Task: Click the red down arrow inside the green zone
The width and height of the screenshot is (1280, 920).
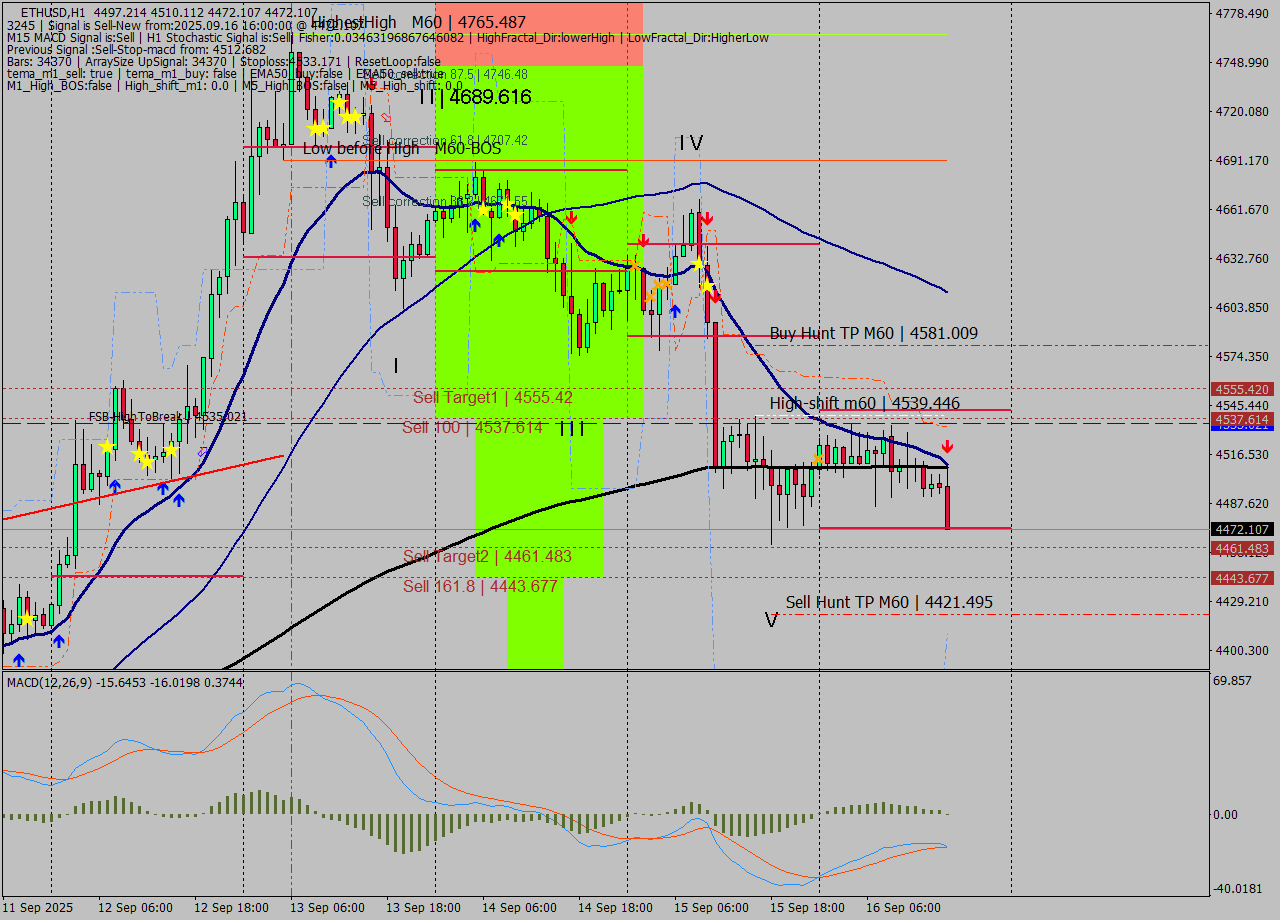Action: click(570, 217)
